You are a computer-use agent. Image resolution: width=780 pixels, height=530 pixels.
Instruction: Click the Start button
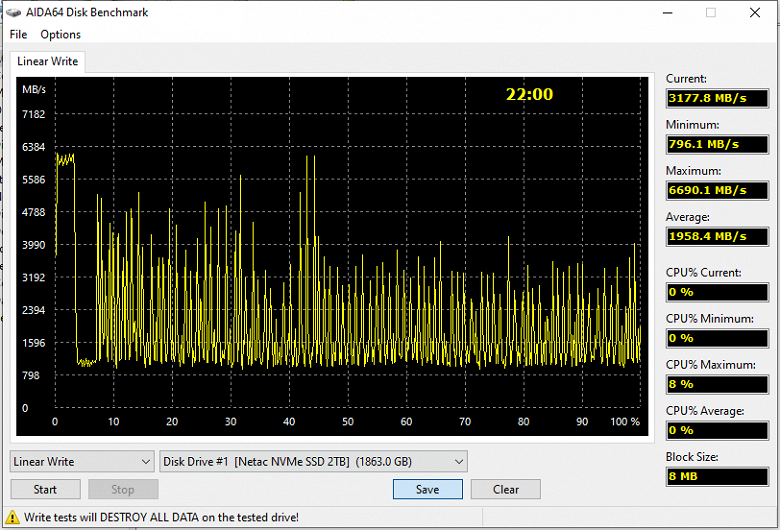click(45, 489)
